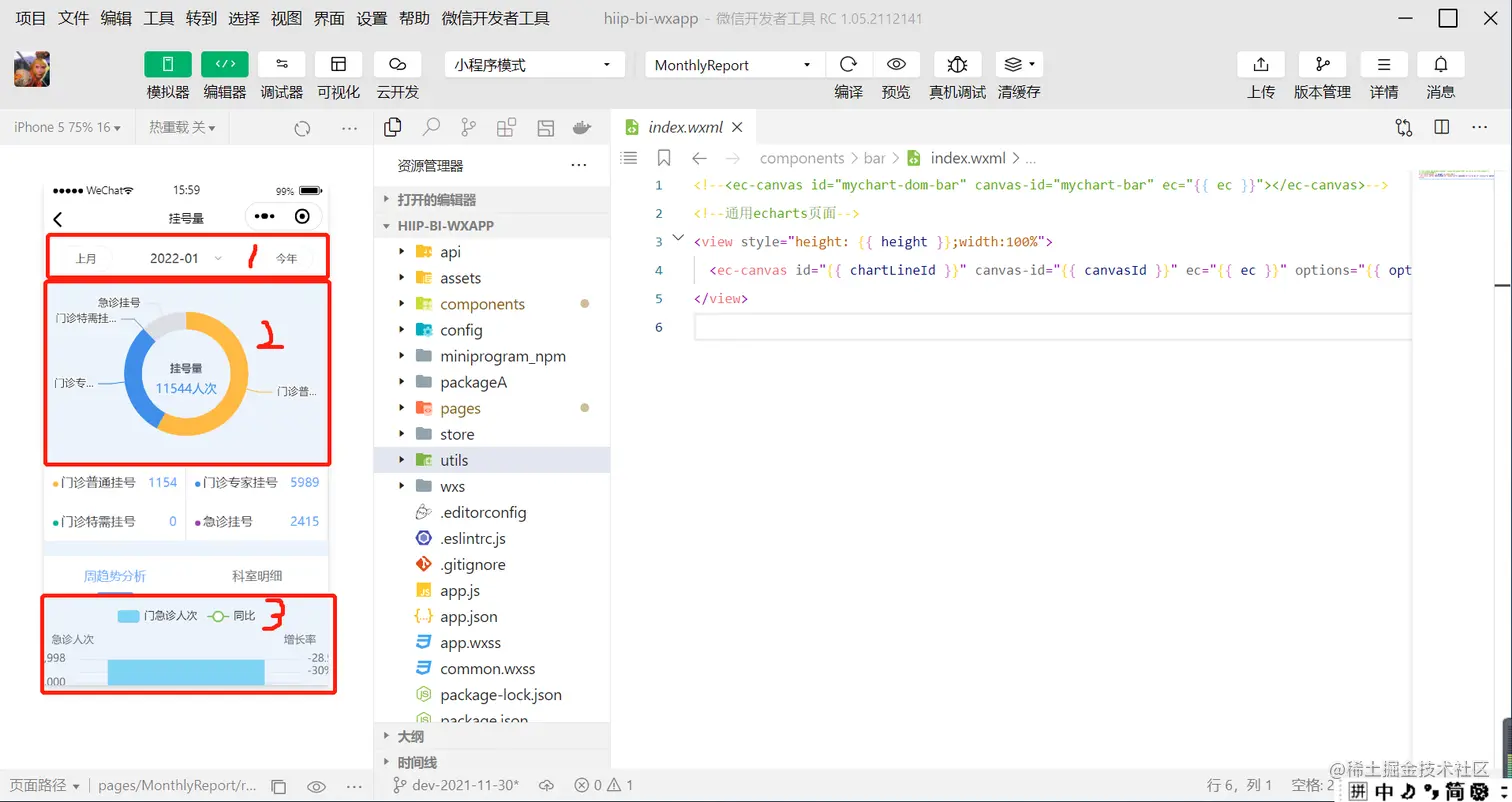Image resolution: width=1512 pixels, height=802 pixels.
Task: Expand the components folder
Action: (x=492, y=304)
